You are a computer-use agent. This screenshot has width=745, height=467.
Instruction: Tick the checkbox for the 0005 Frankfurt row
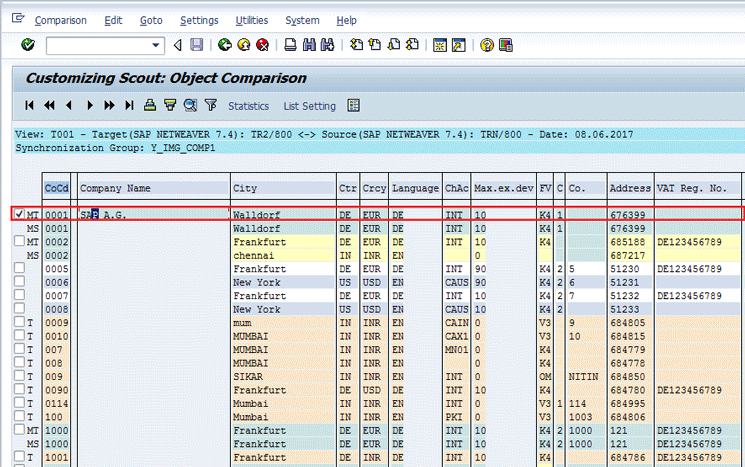coord(20,269)
